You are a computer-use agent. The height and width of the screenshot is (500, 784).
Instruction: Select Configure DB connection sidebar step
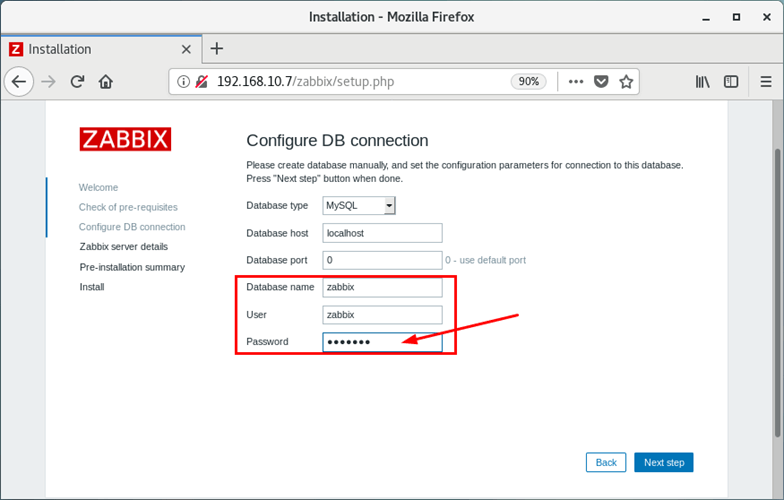132,227
